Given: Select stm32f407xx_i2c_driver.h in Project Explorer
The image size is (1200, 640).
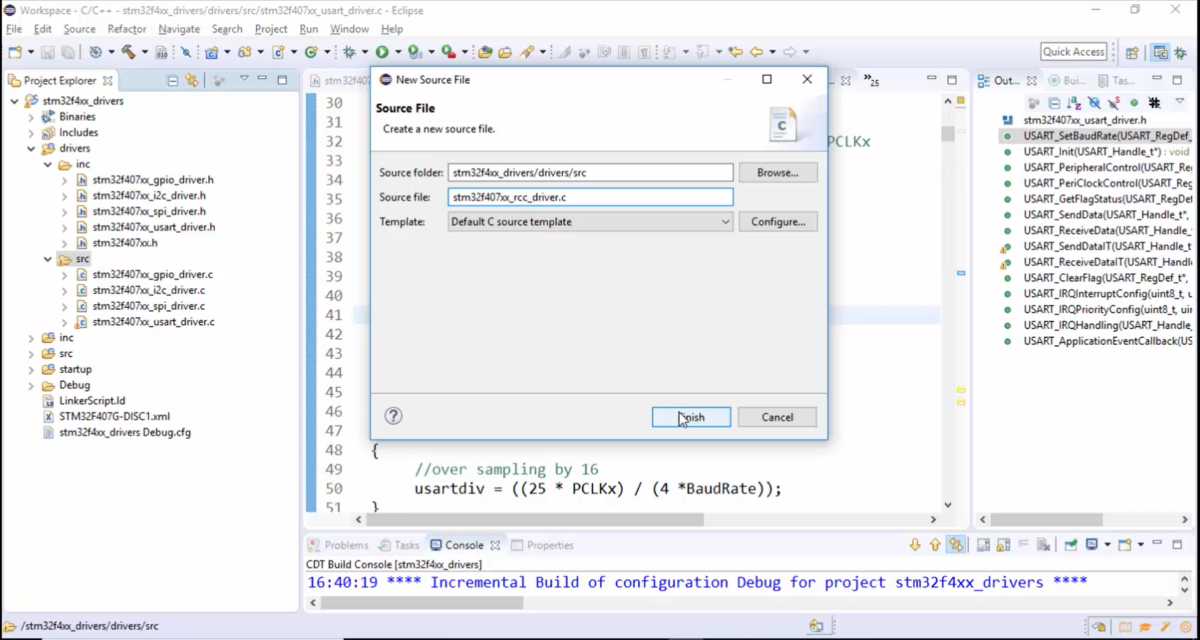Looking at the screenshot, I should 148,196.
